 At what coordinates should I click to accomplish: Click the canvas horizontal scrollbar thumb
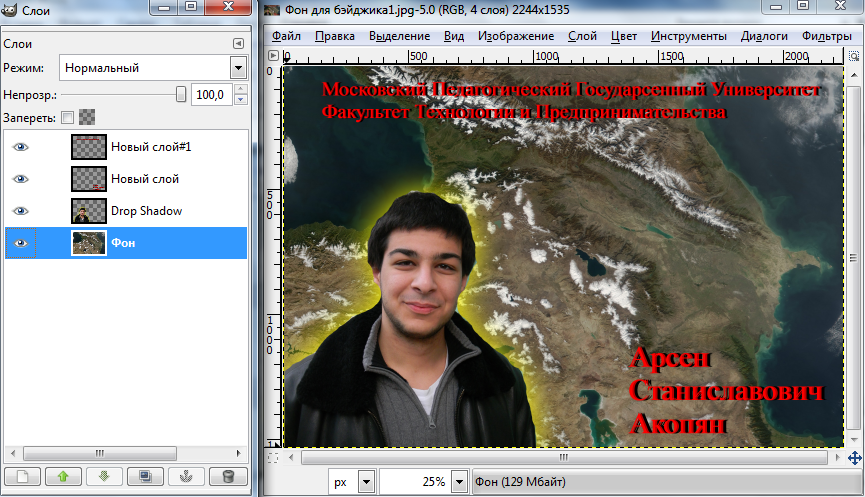(x=564, y=457)
